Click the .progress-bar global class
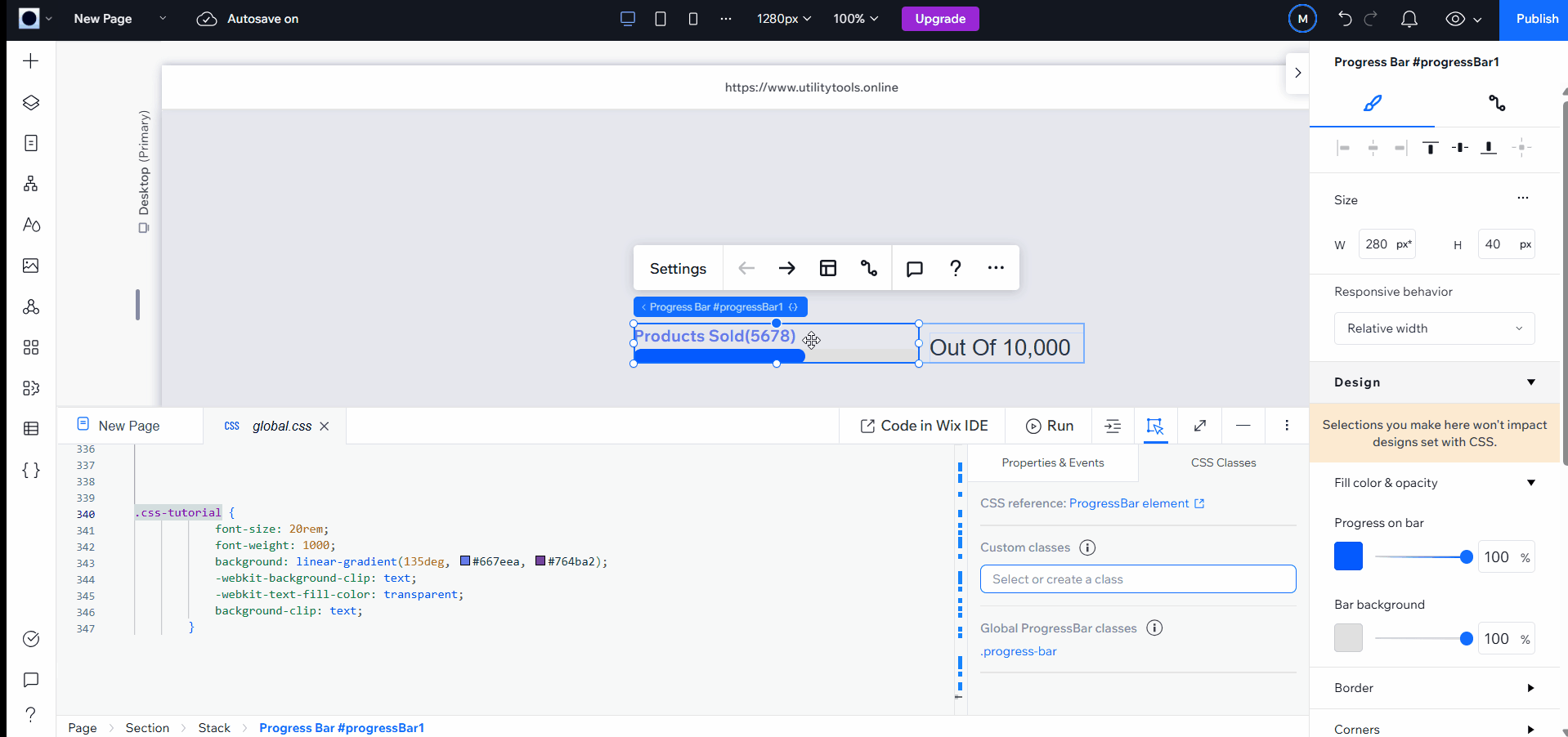Image resolution: width=1568 pixels, height=737 pixels. pos(1019,651)
